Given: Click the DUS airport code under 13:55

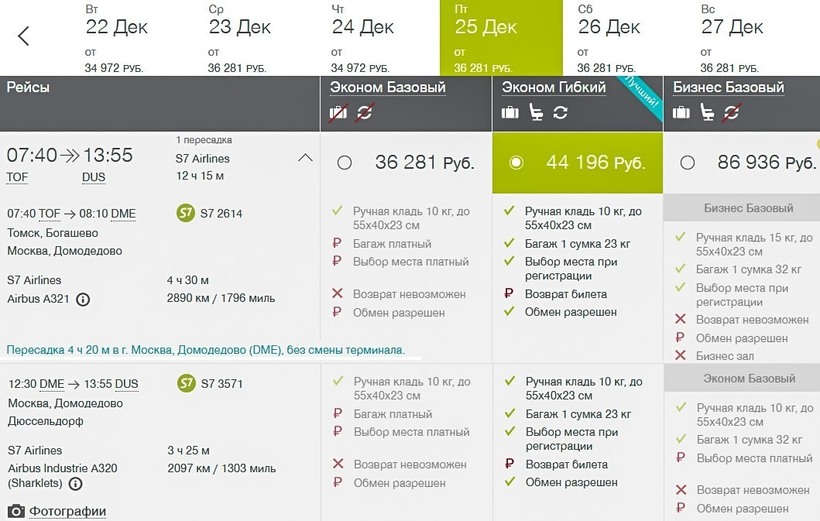Looking at the screenshot, I should [93, 177].
